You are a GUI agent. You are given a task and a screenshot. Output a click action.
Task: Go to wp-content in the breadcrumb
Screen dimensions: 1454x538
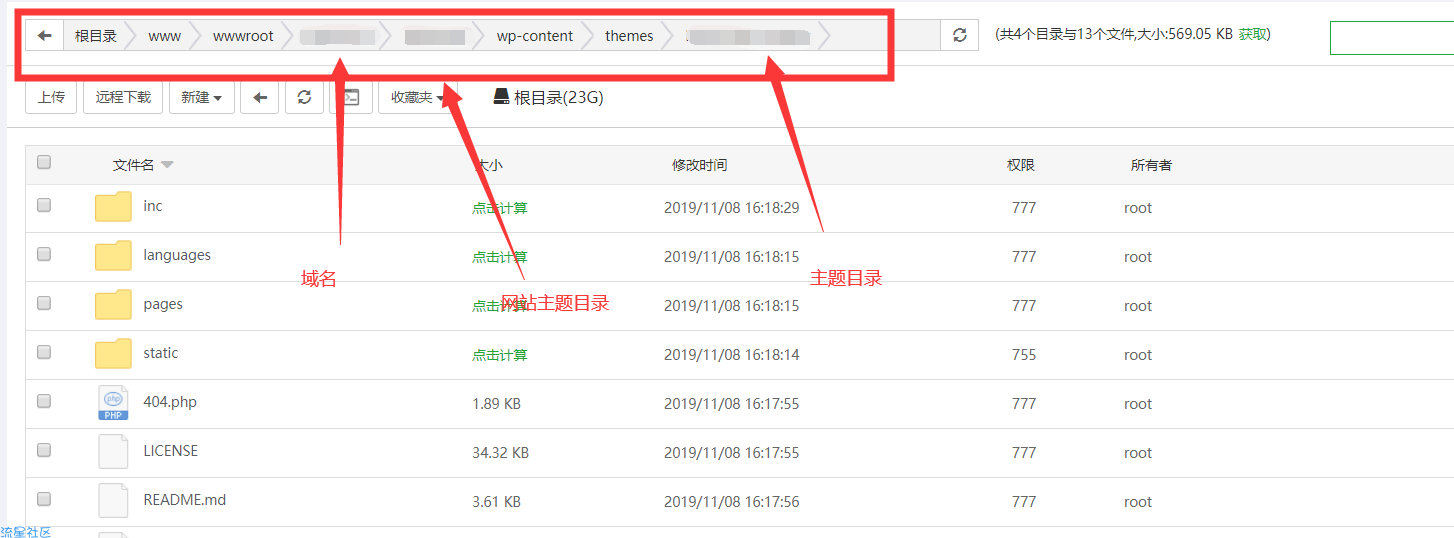(535, 36)
